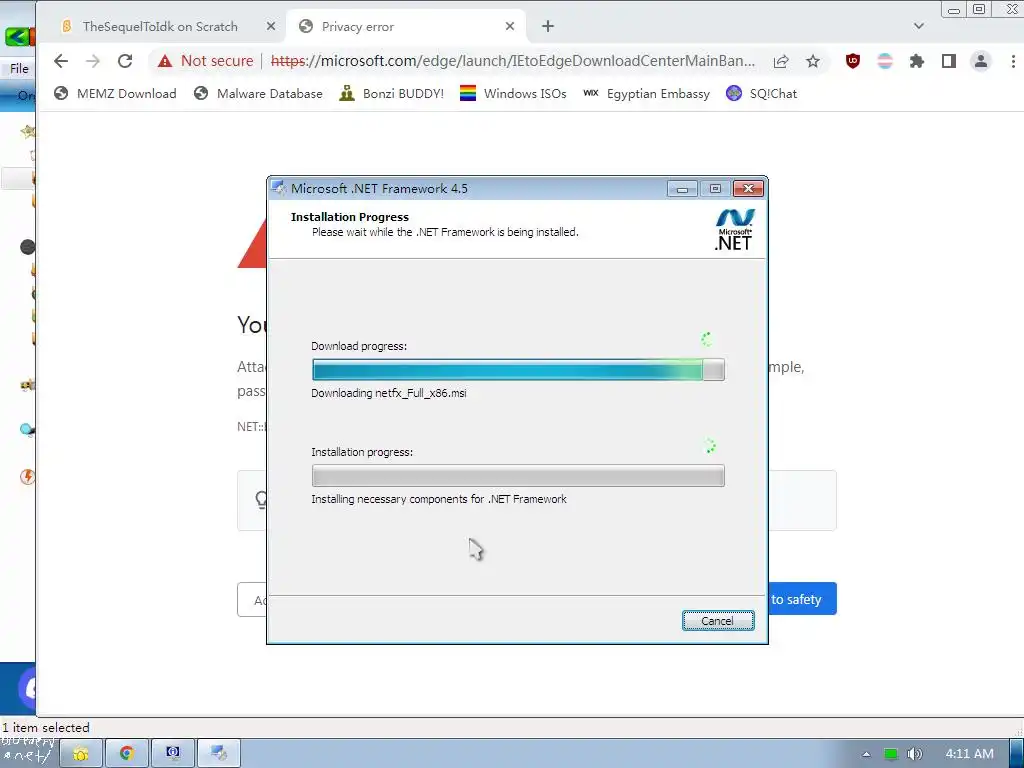Click the 4:11 AM taskbar clock
The image size is (1024, 768).
(x=970, y=754)
